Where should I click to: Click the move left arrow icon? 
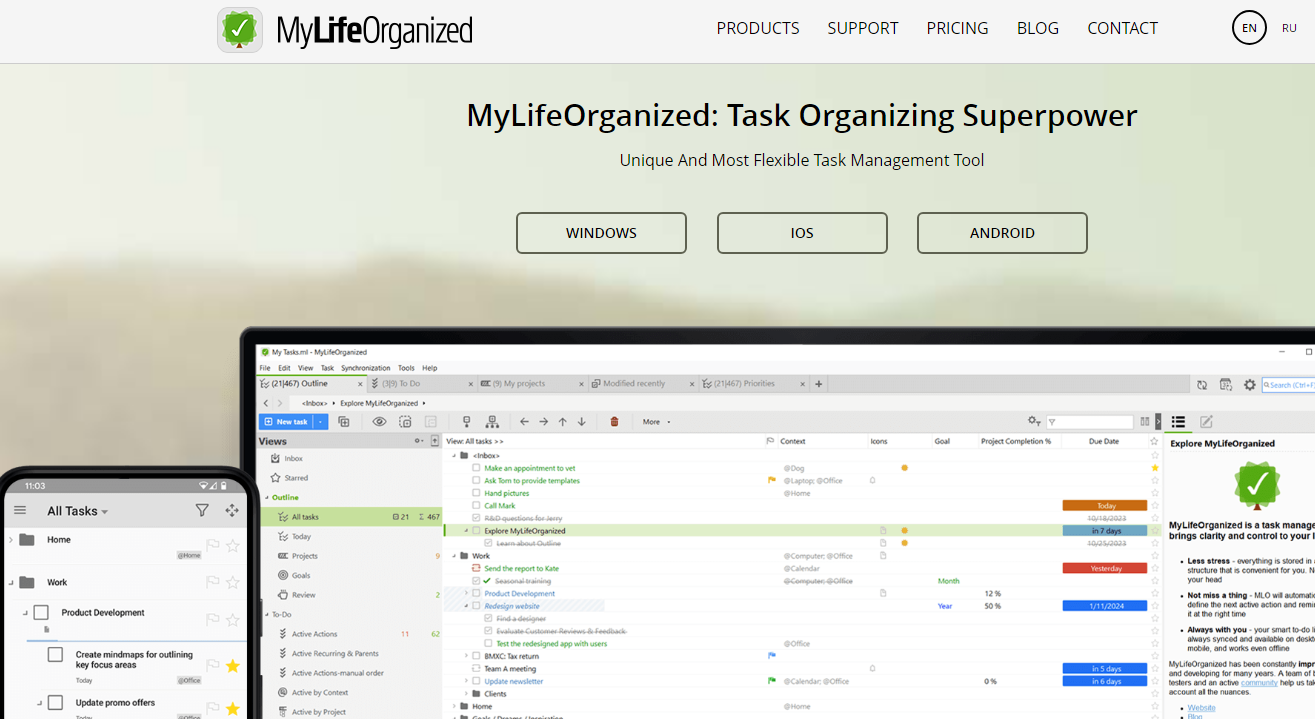(524, 422)
